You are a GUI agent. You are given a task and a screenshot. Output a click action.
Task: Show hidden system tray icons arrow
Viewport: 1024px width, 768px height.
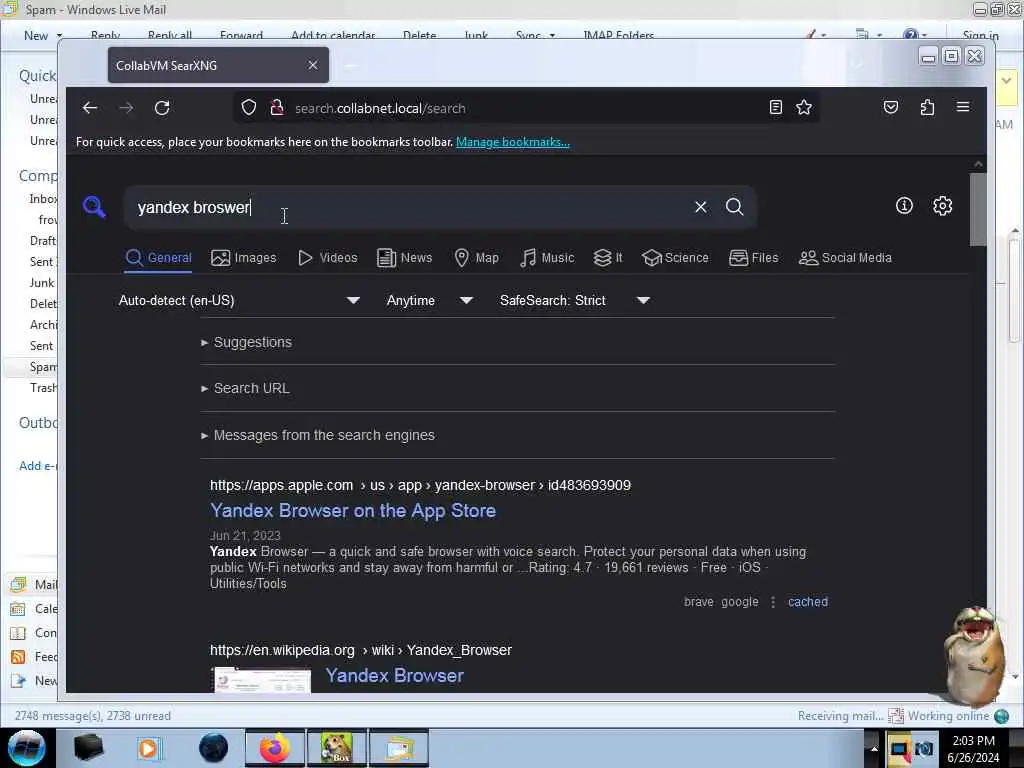click(874, 748)
